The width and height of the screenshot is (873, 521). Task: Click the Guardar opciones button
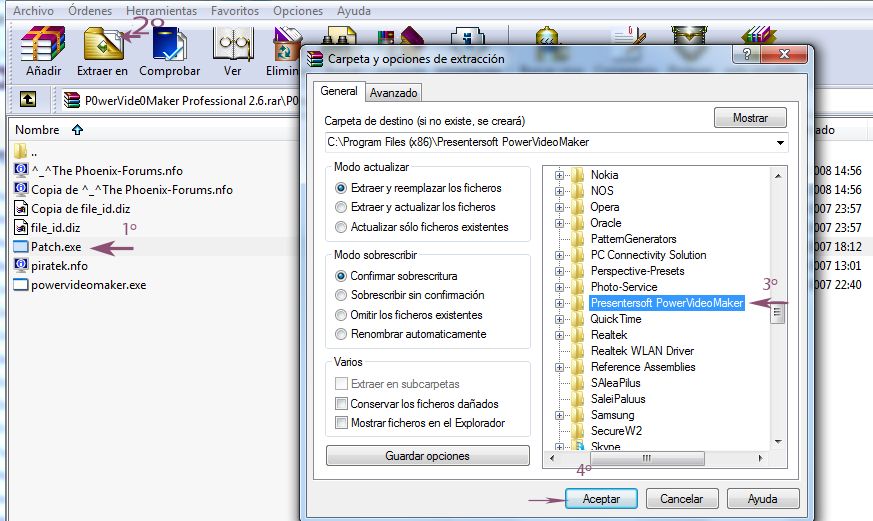428,456
